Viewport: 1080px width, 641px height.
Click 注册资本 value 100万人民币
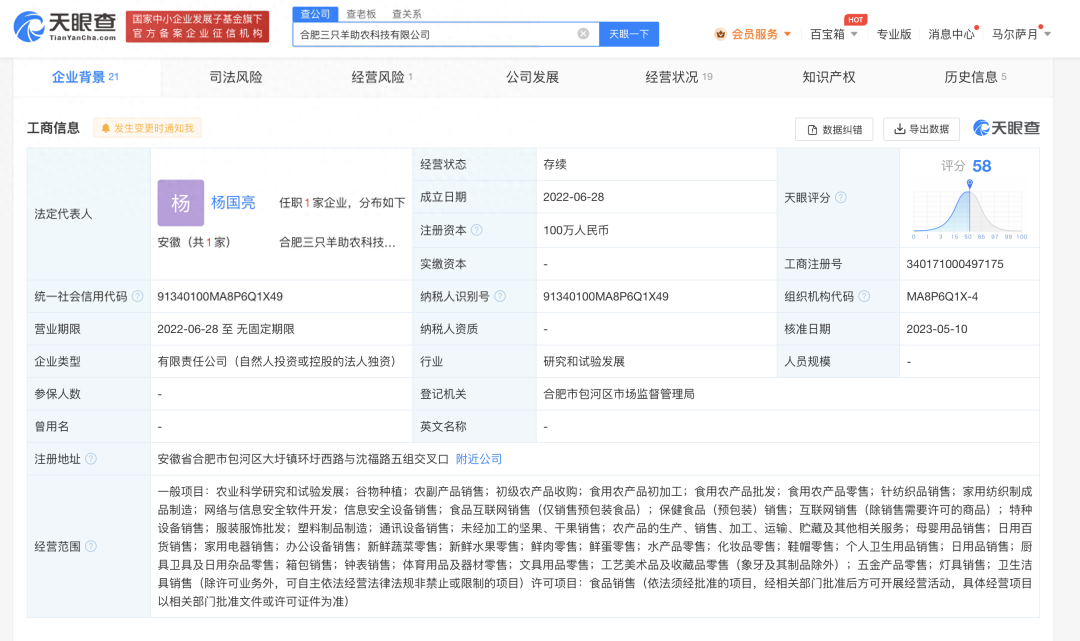point(576,230)
